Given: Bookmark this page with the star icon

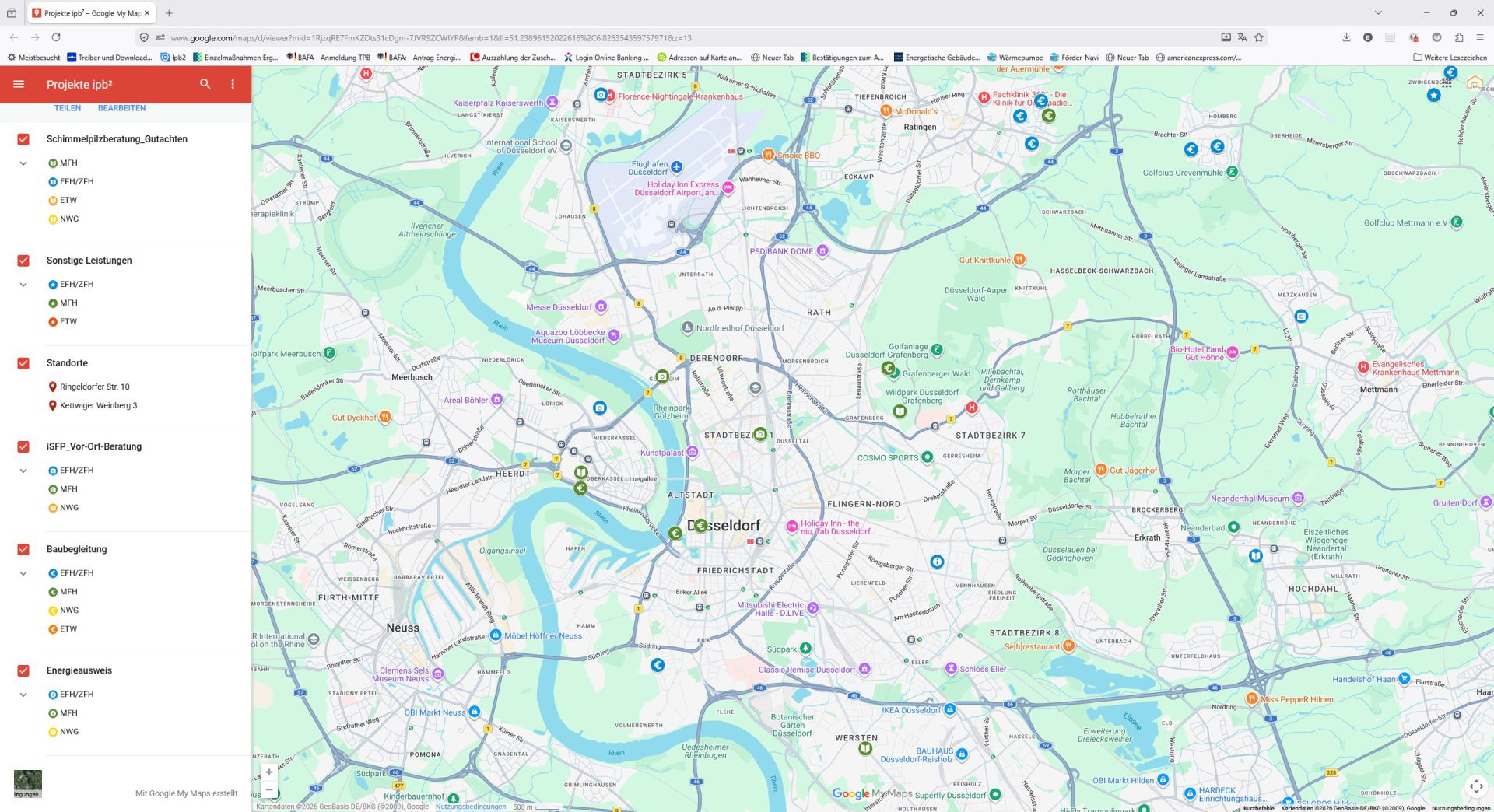Looking at the screenshot, I should point(1259,37).
